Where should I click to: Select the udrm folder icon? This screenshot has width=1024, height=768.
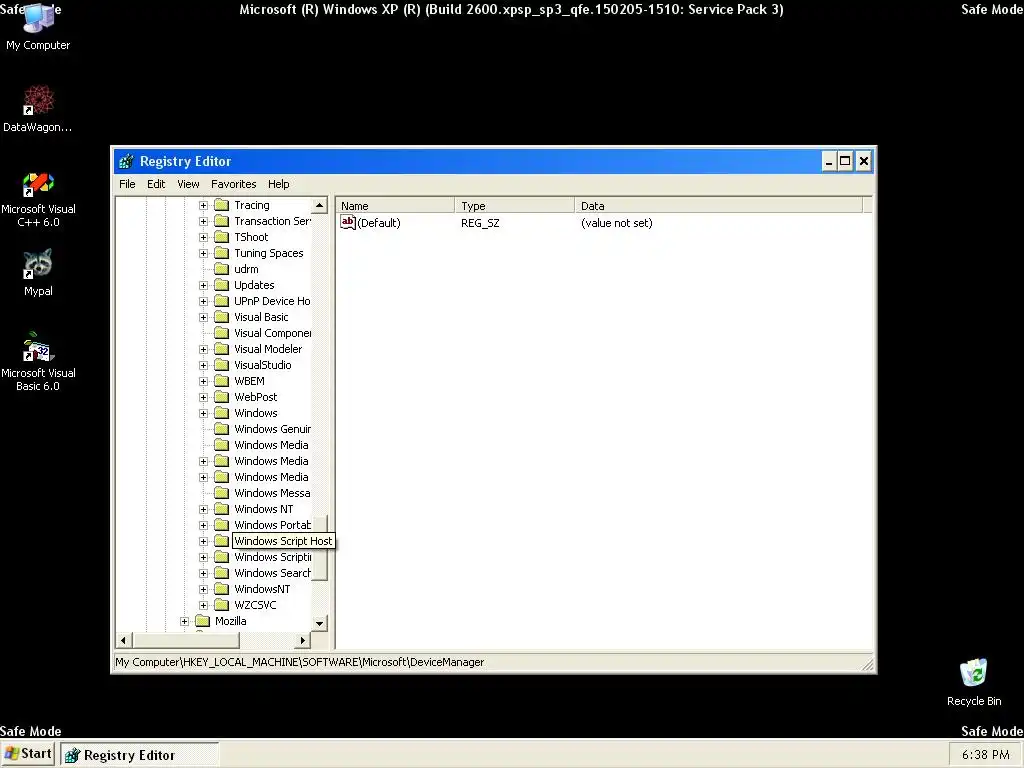point(221,269)
